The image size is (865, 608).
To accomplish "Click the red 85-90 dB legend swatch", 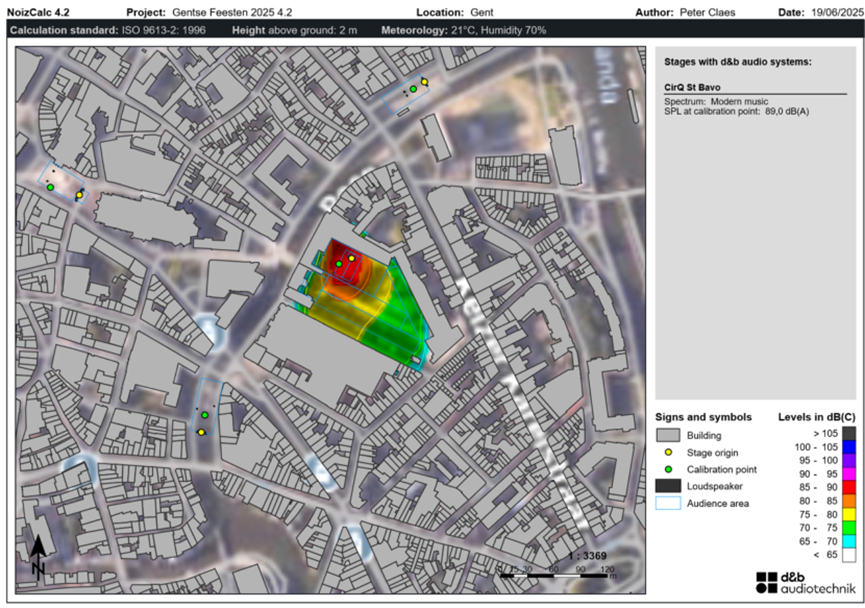I will click(x=848, y=487).
